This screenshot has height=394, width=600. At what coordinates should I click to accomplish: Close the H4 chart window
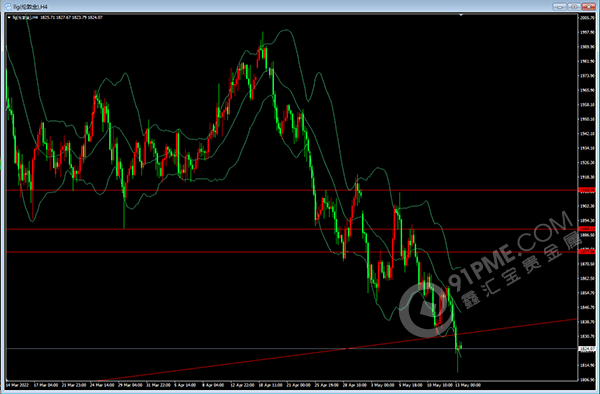[x=589, y=7]
